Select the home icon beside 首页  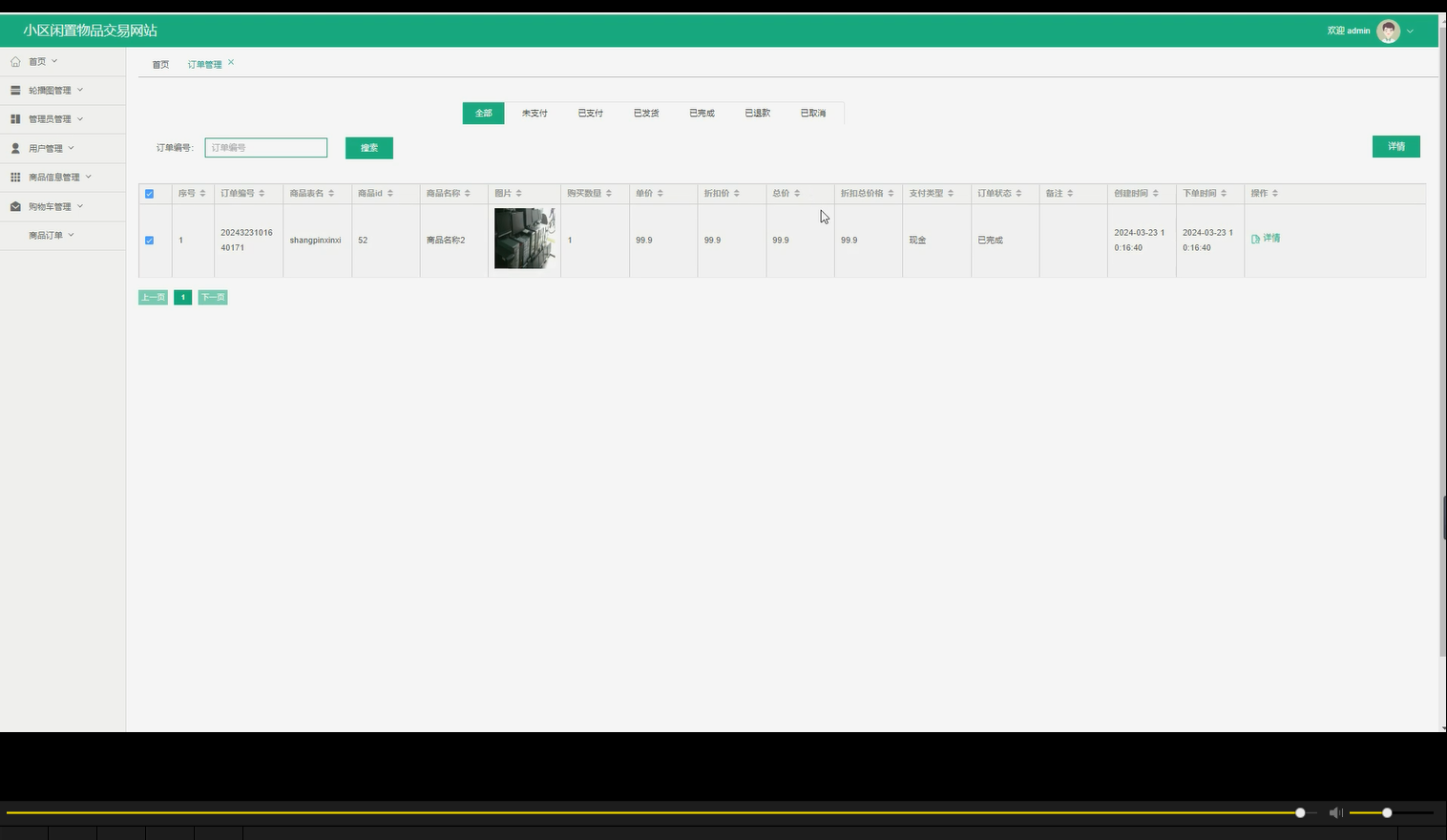pos(15,60)
